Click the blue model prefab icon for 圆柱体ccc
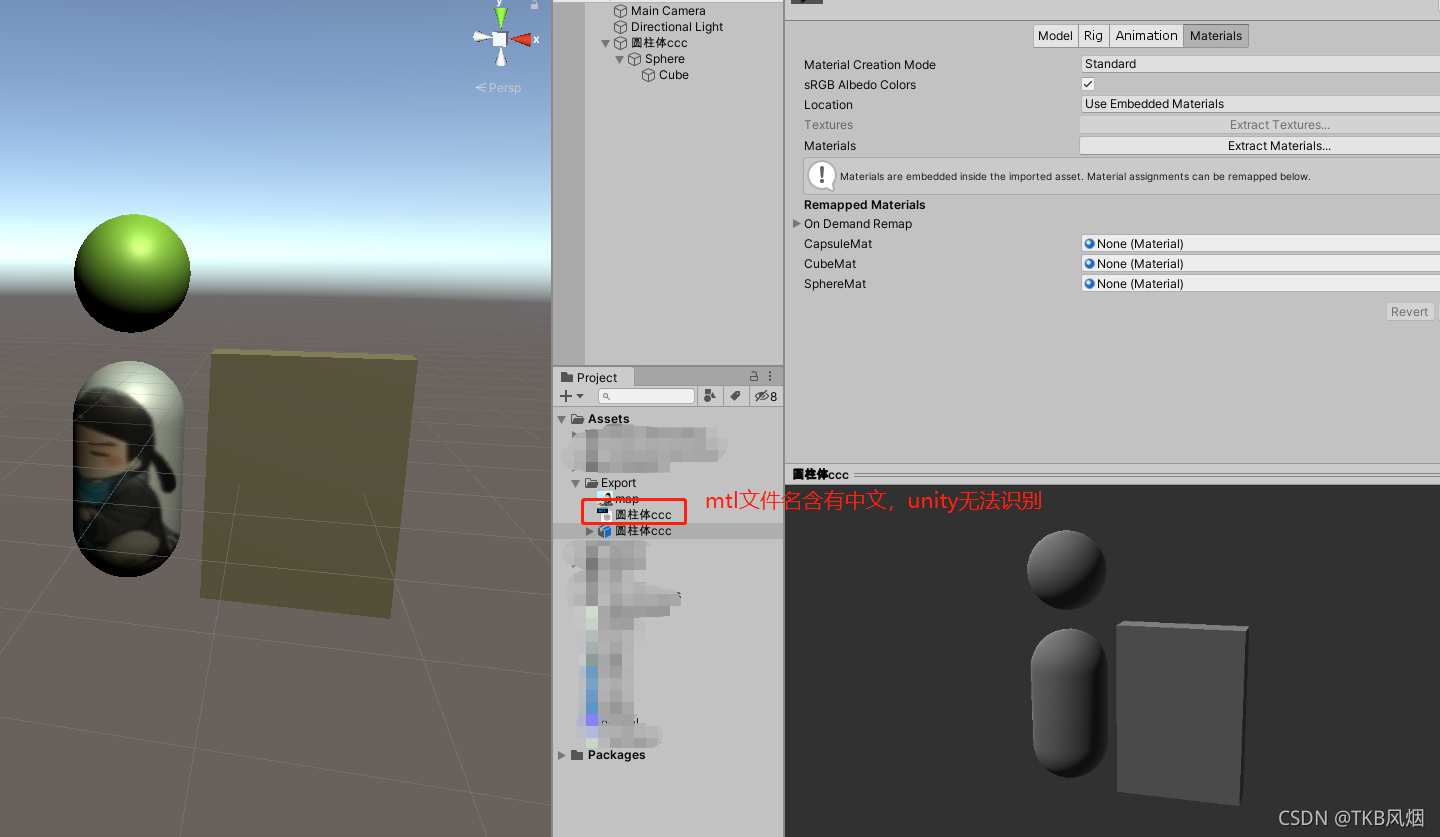This screenshot has width=1440, height=837. 604,531
